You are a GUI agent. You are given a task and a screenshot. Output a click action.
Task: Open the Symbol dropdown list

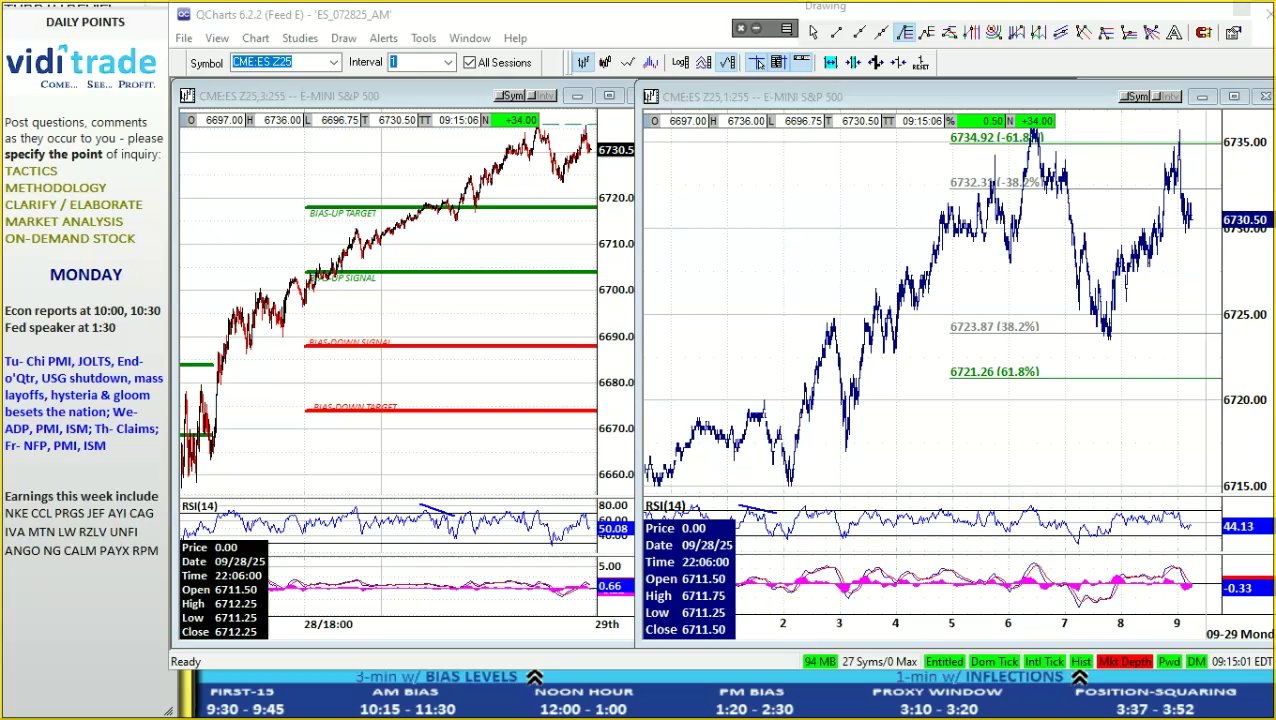click(x=334, y=62)
